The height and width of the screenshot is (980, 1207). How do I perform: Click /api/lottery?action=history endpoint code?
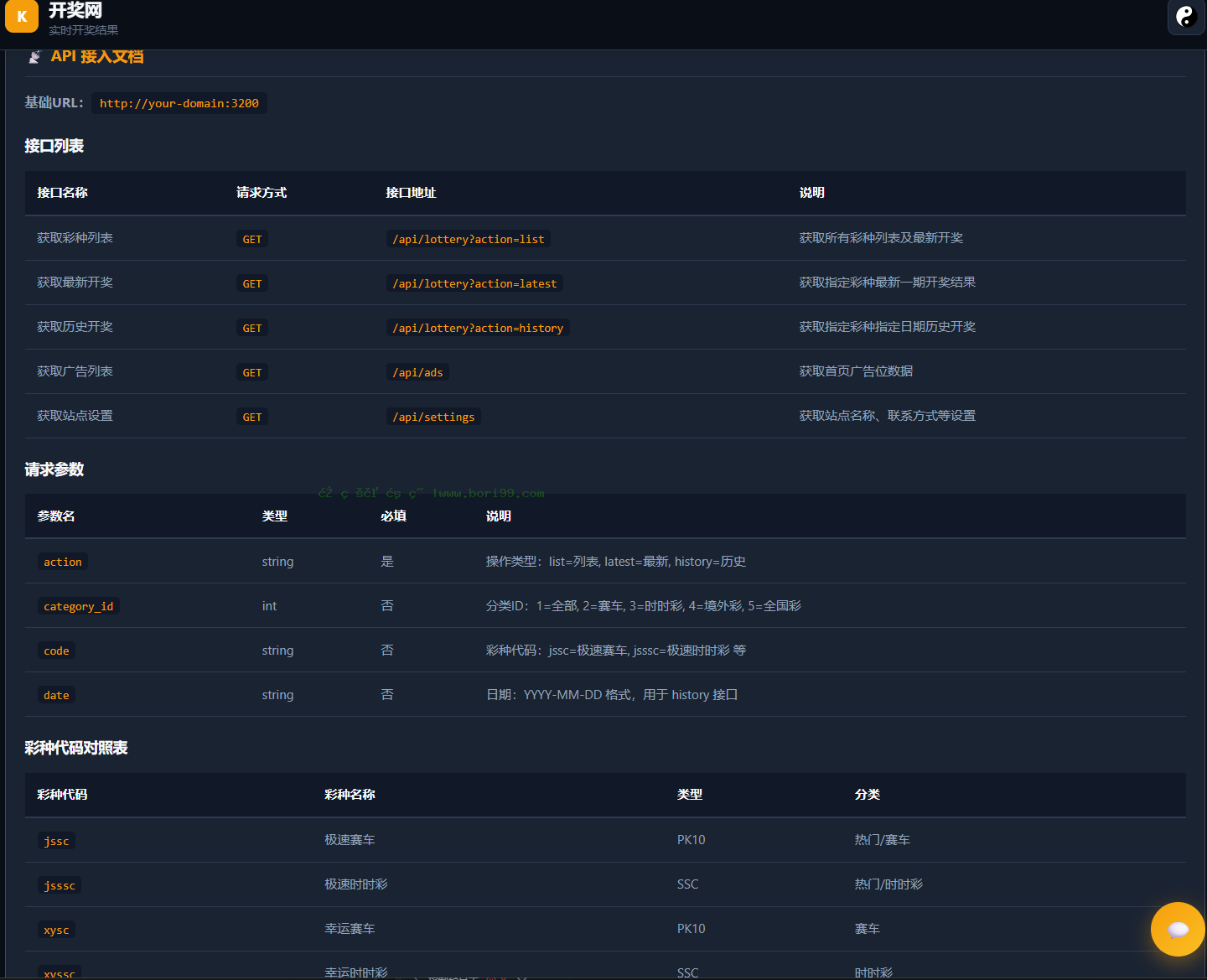[478, 328]
